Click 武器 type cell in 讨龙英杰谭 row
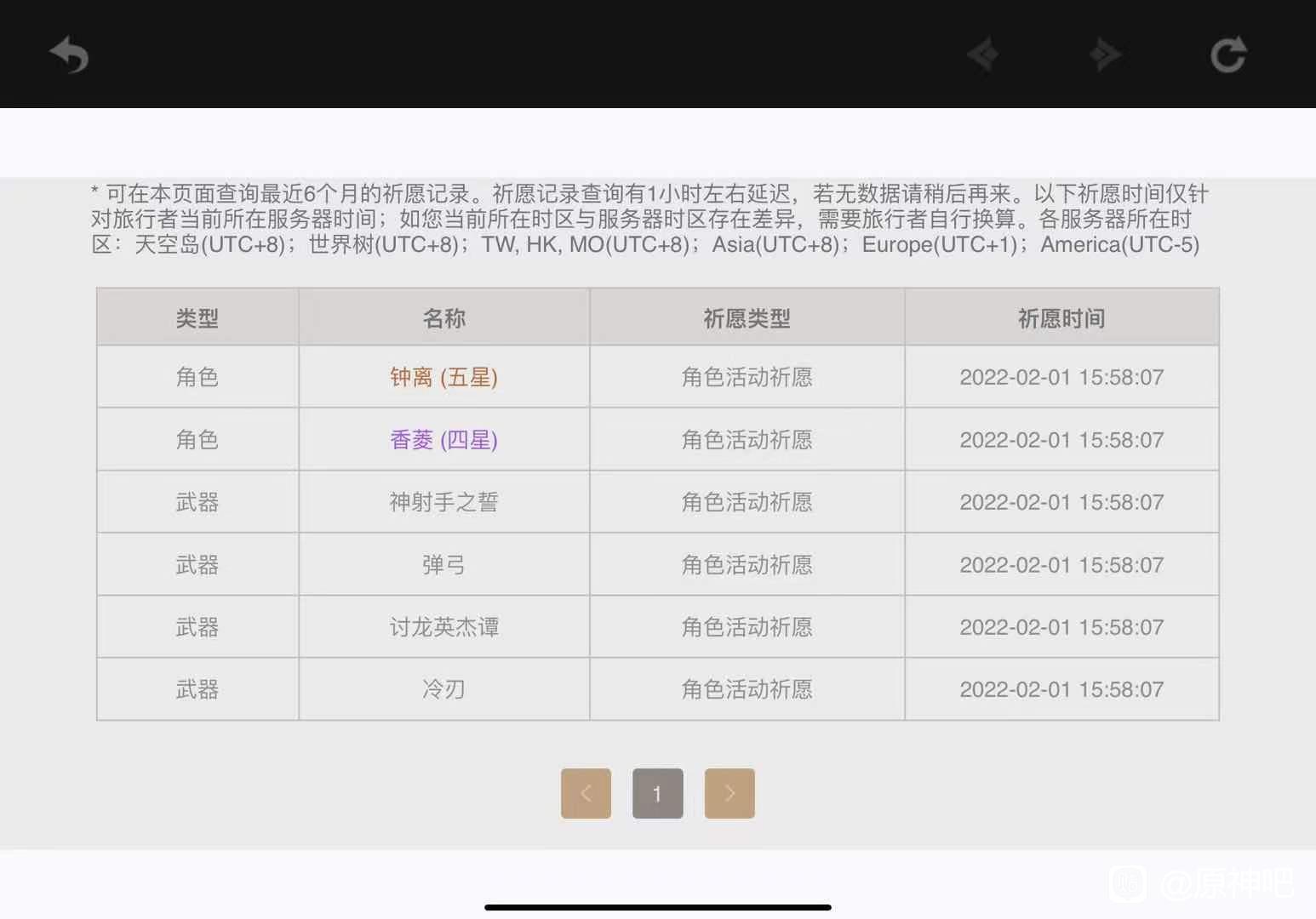Image resolution: width=1316 pixels, height=919 pixels. pyautogui.click(x=197, y=627)
